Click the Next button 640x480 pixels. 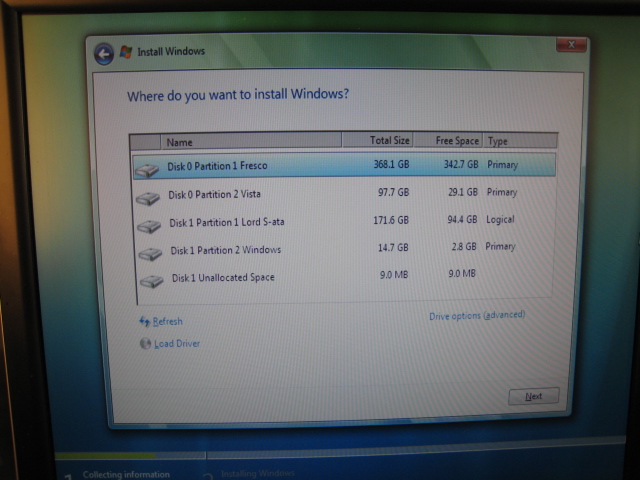click(x=533, y=396)
